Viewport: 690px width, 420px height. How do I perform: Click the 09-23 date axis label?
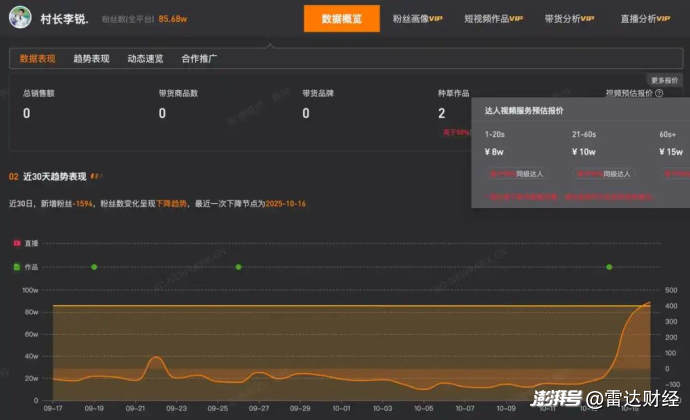176,409
